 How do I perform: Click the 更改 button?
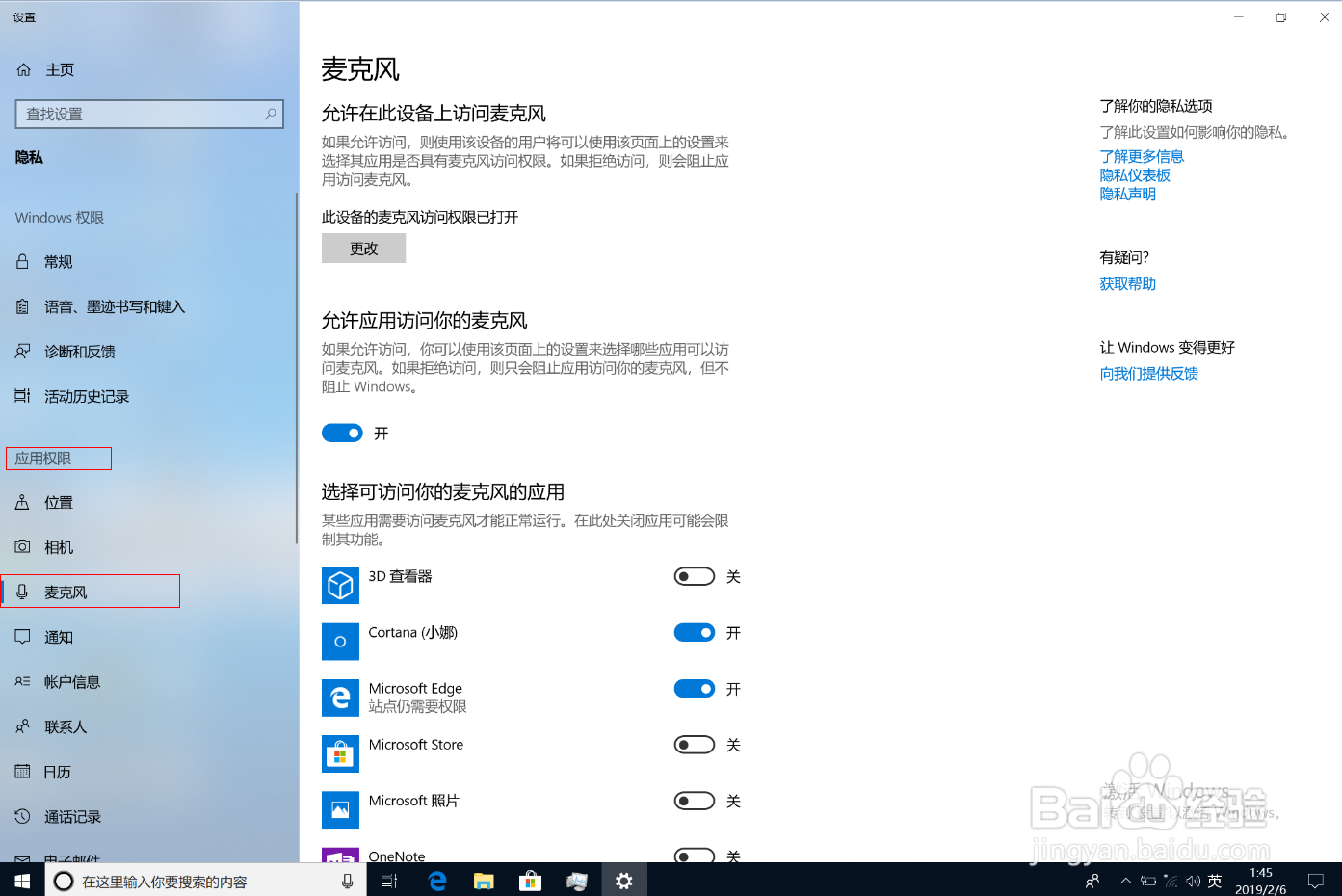point(363,248)
